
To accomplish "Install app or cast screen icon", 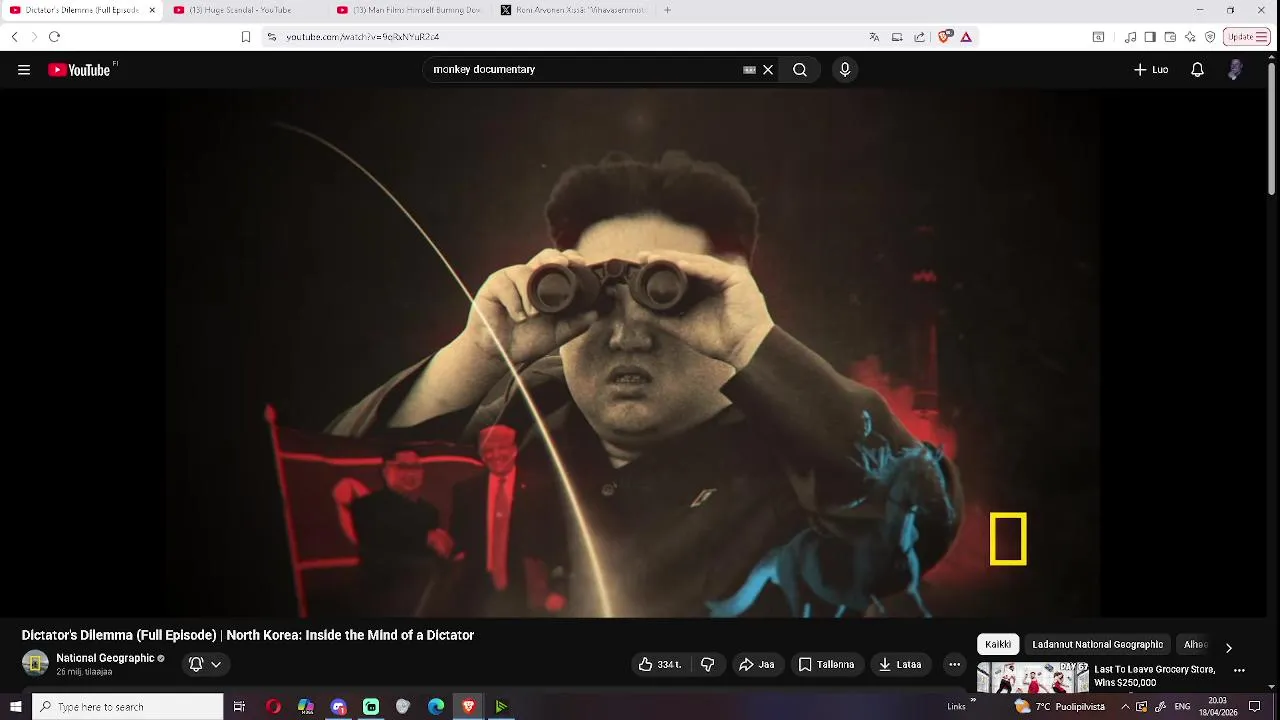I will click(x=897, y=37).
